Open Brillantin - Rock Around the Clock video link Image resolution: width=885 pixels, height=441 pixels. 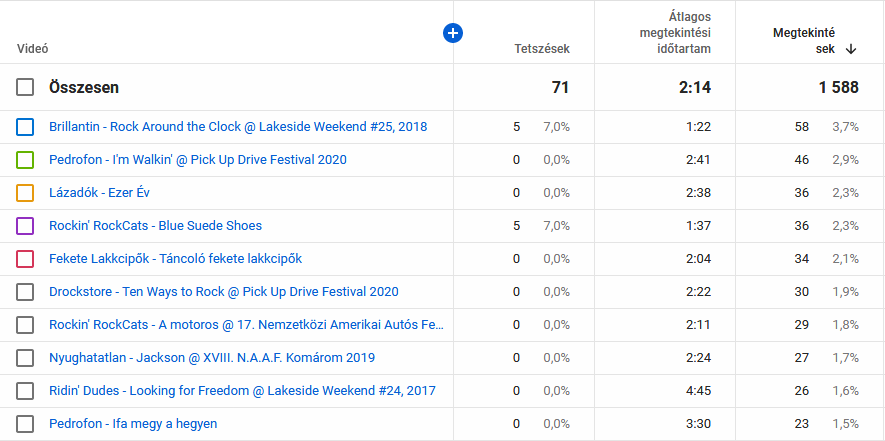tap(238, 127)
